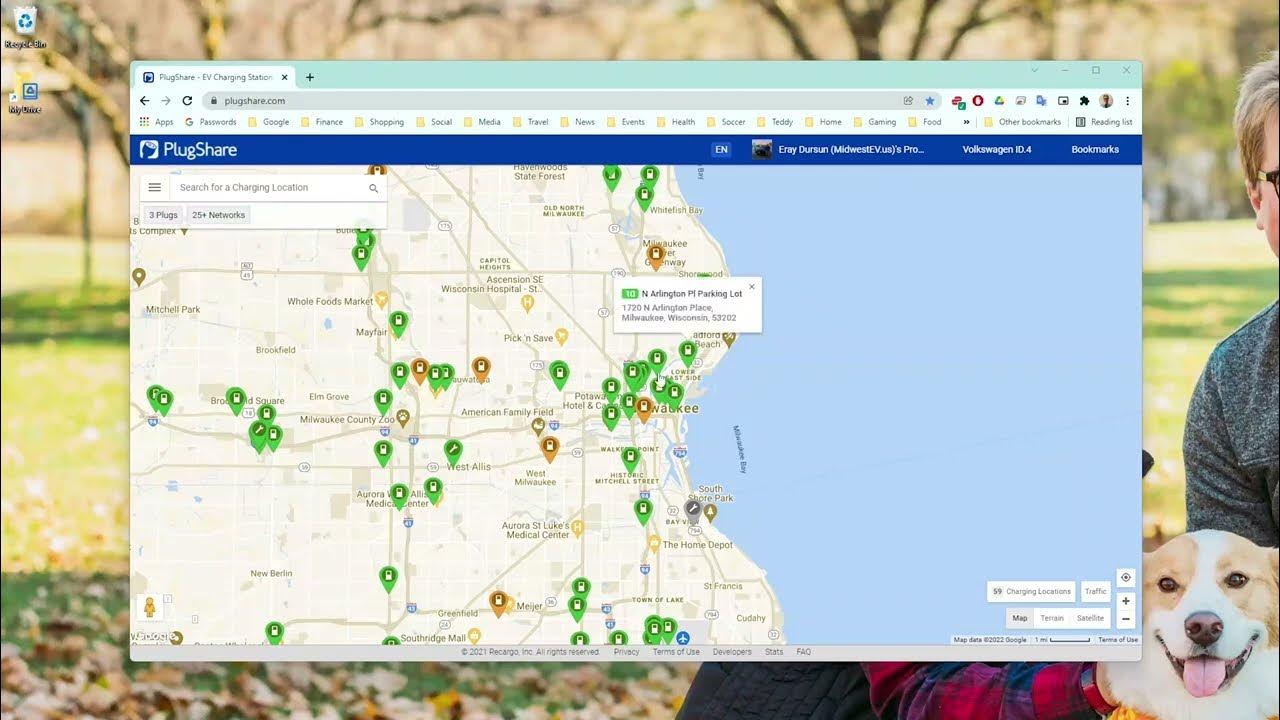
Task: Click the Street View pegman icon
Action: [150, 607]
